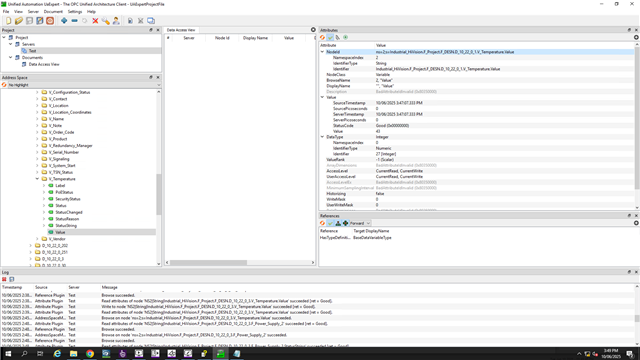Open the View menu
The width and height of the screenshot is (640, 360).
[18, 11]
